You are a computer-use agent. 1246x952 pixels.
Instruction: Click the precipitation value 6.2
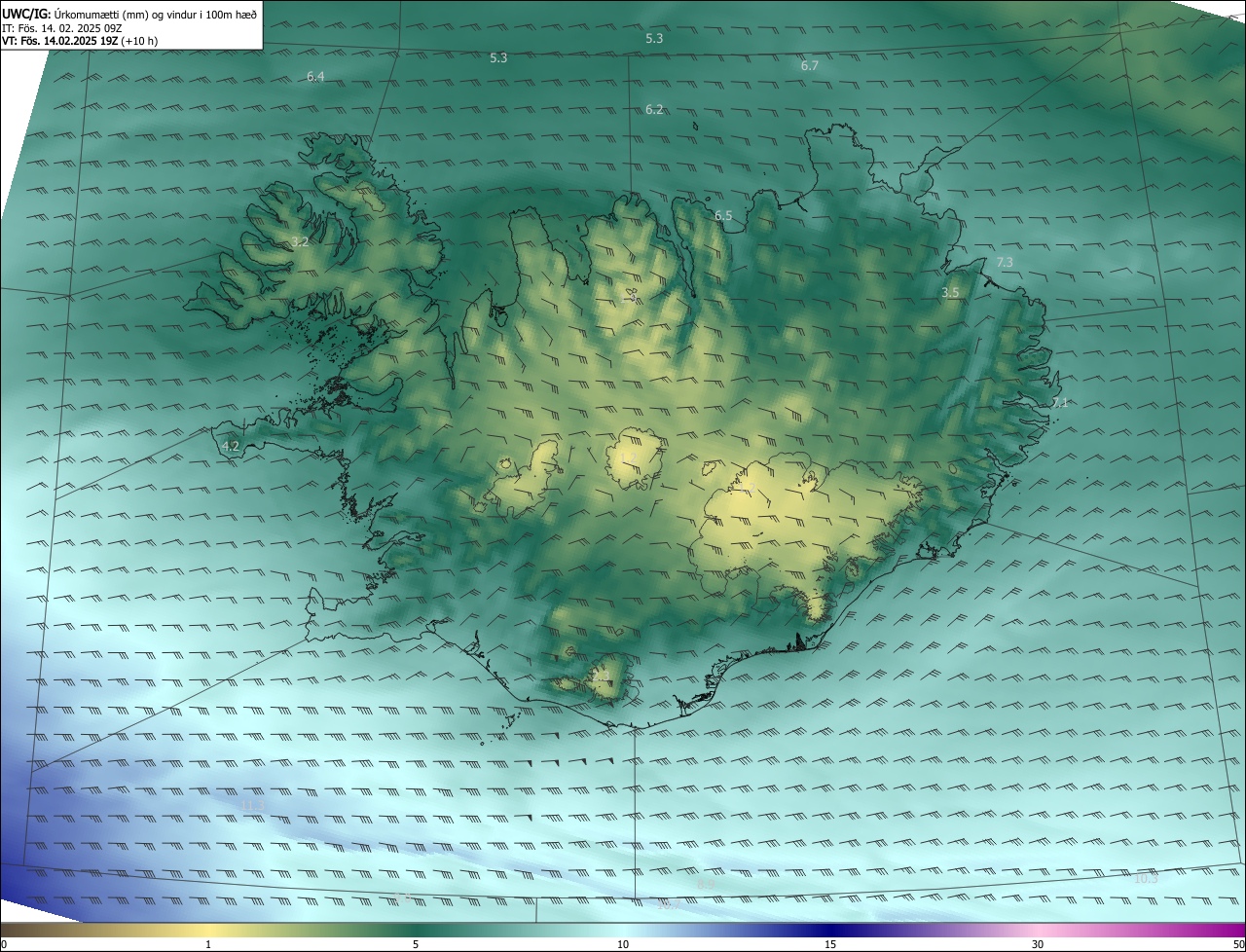tap(654, 109)
